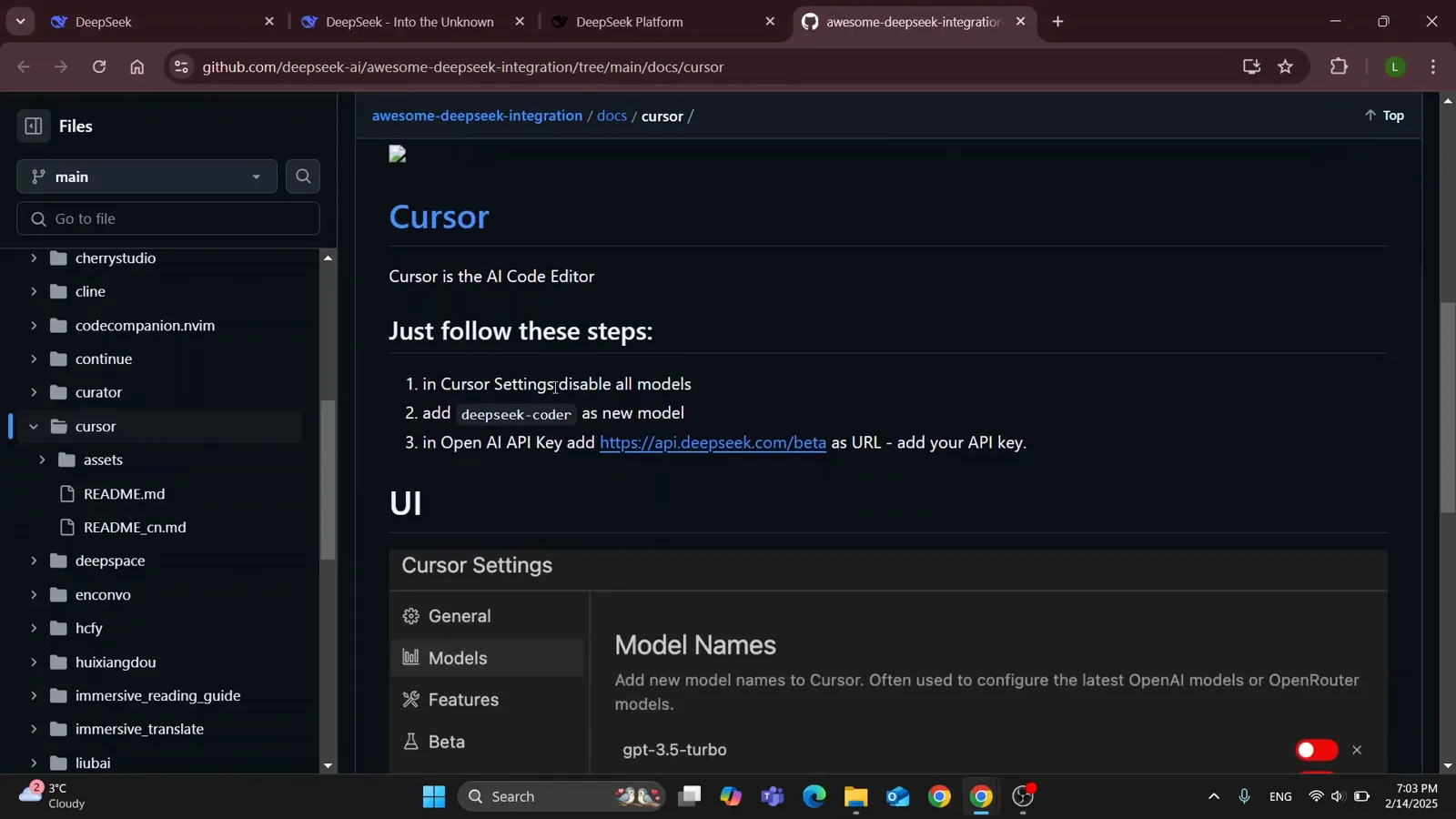
Task: Click the taskbar Search box
Action: (x=561, y=797)
